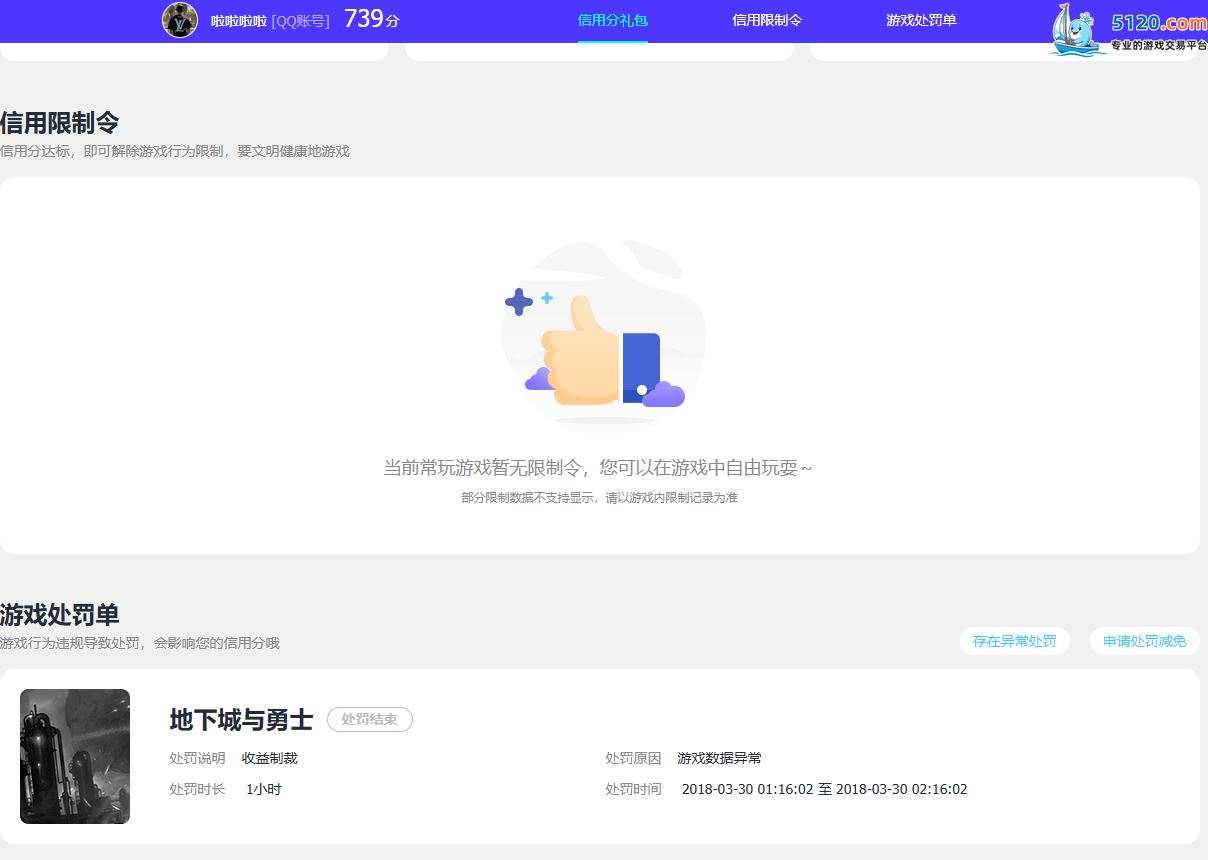Go to 游戏处罚单 tab
The image size is (1208, 860).
pyautogui.click(x=921, y=20)
